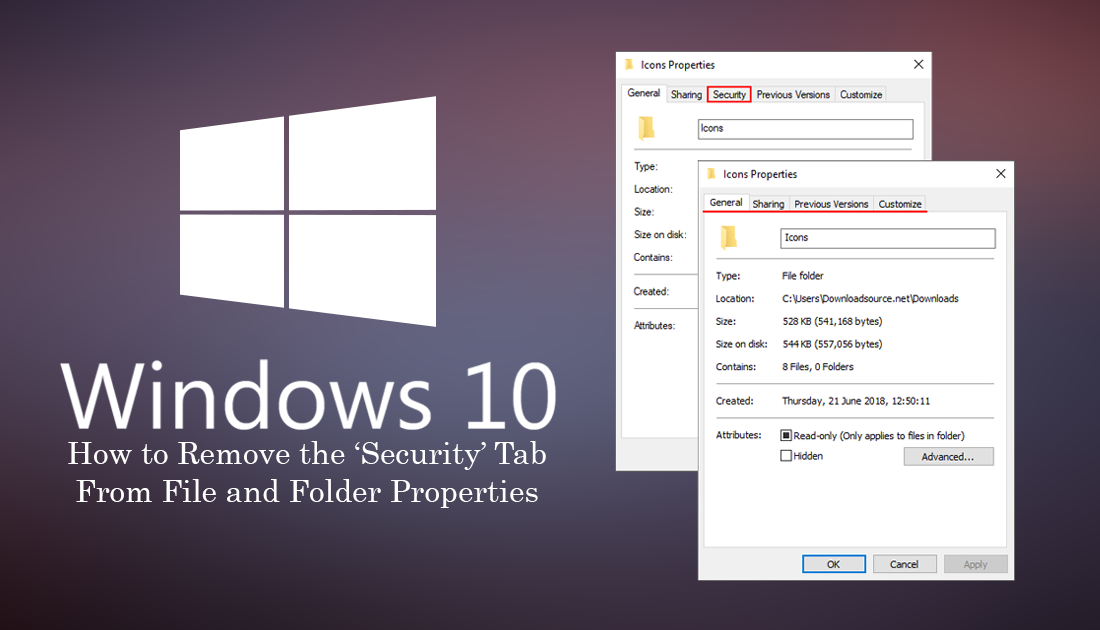Enable the Hidden attribute checkbox
The image size is (1100, 630).
pos(786,455)
